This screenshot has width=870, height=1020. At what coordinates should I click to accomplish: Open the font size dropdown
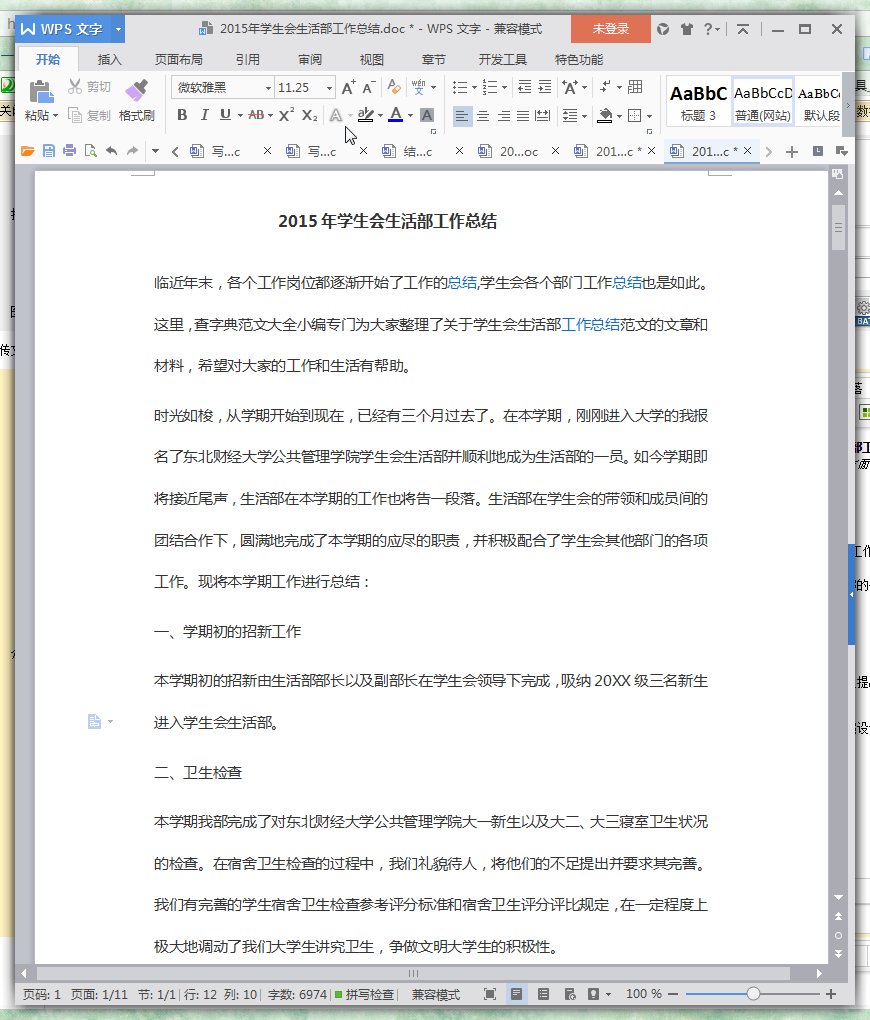(x=329, y=88)
